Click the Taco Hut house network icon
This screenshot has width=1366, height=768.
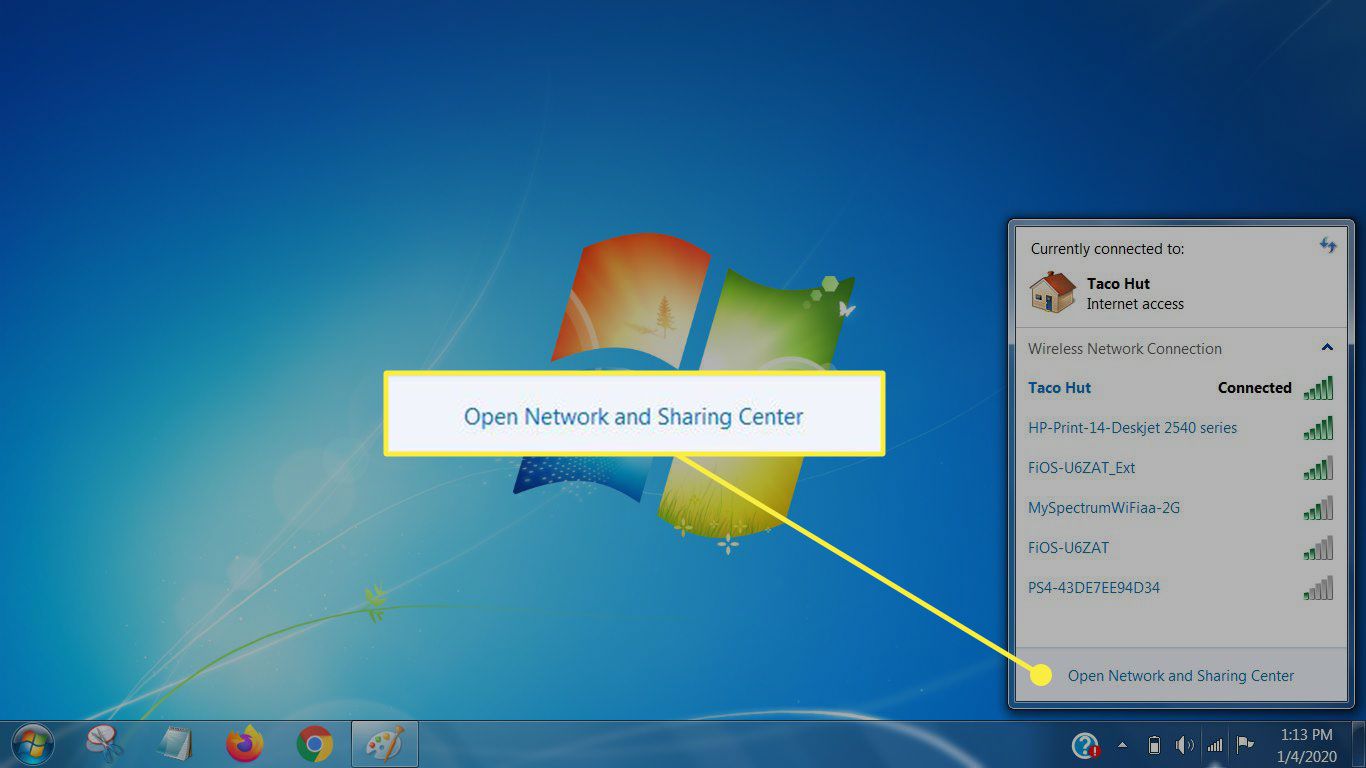[x=1052, y=292]
